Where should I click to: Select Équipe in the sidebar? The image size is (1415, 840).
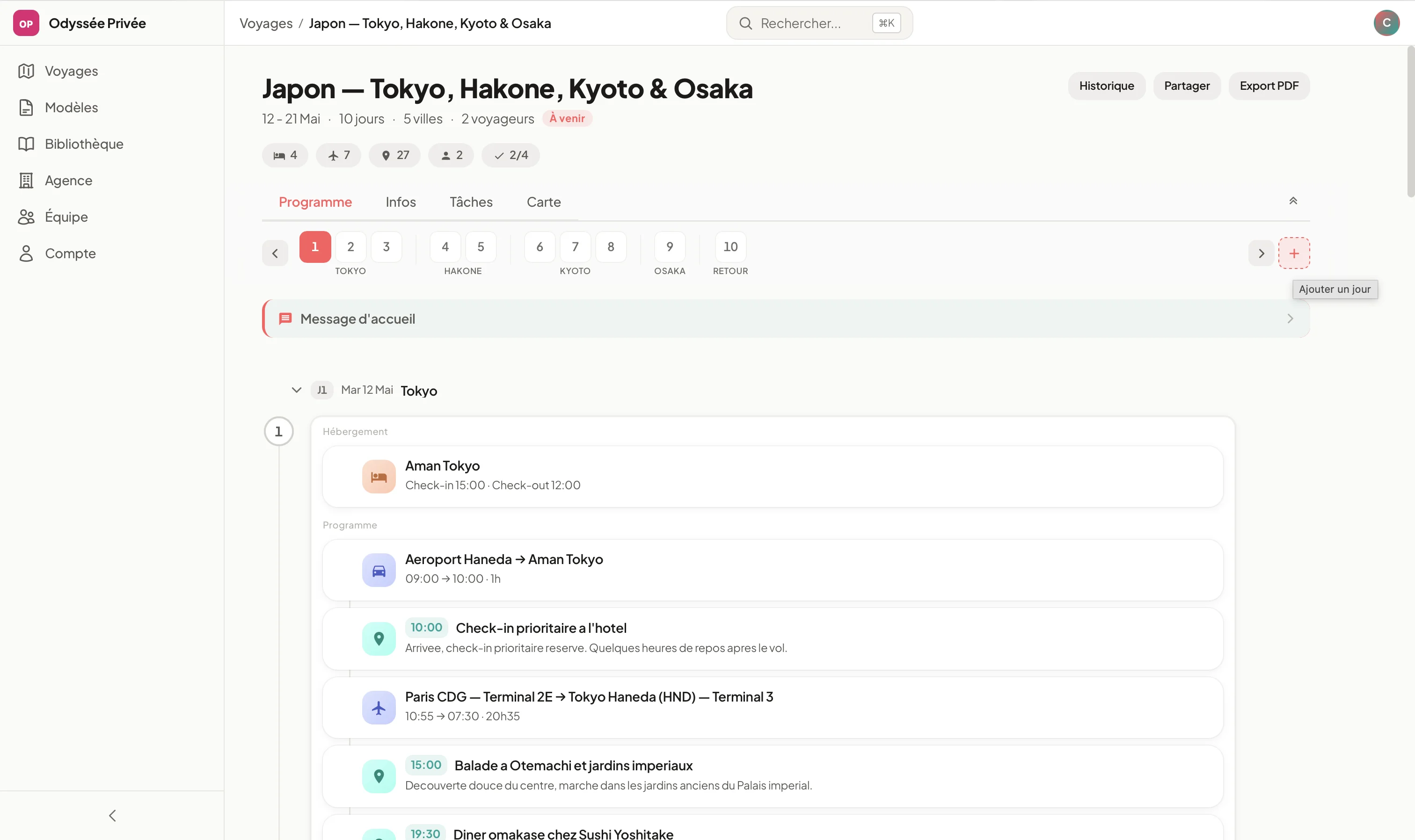coord(66,216)
